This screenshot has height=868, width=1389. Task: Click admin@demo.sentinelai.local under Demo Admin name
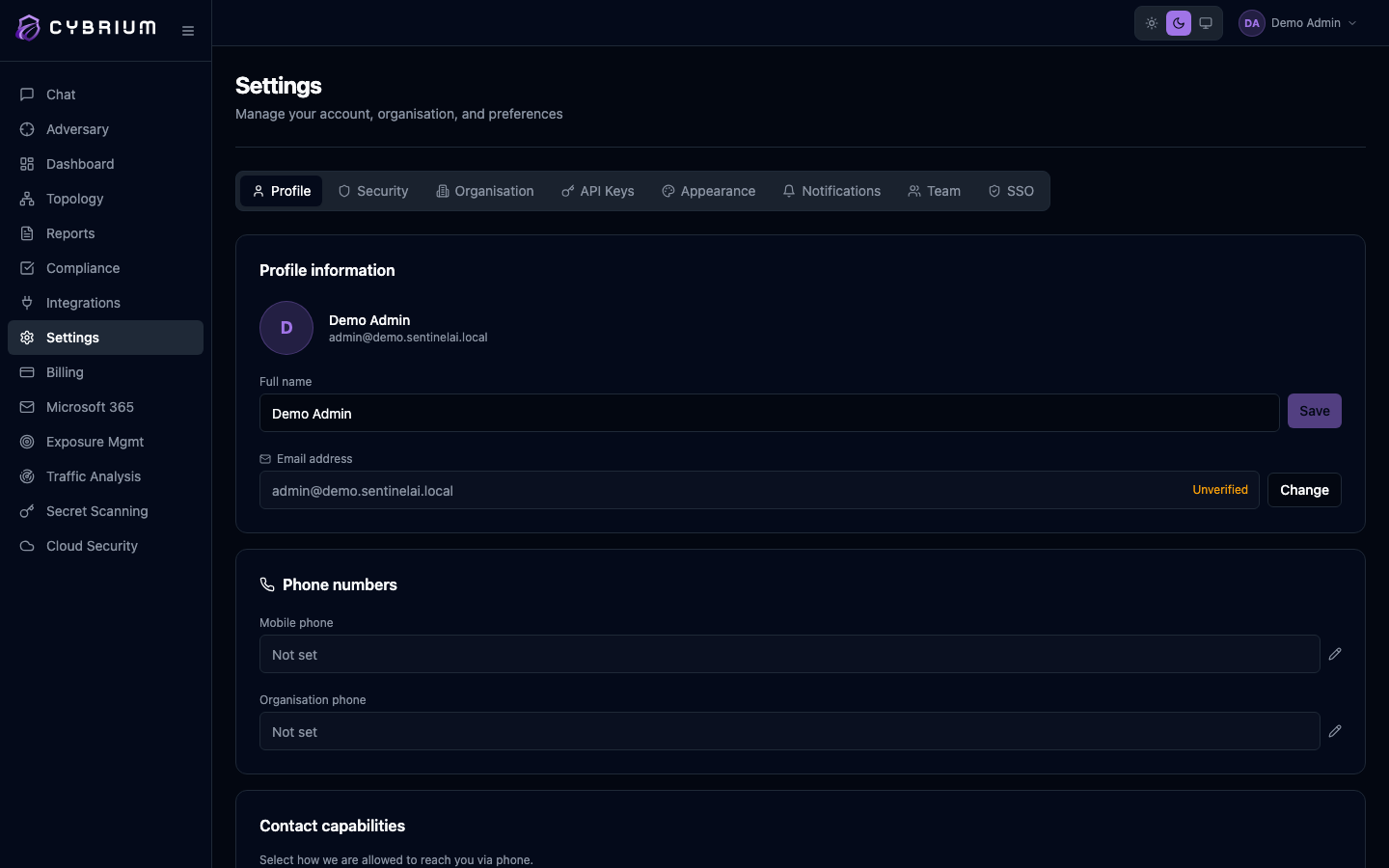[x=408, y=338]
